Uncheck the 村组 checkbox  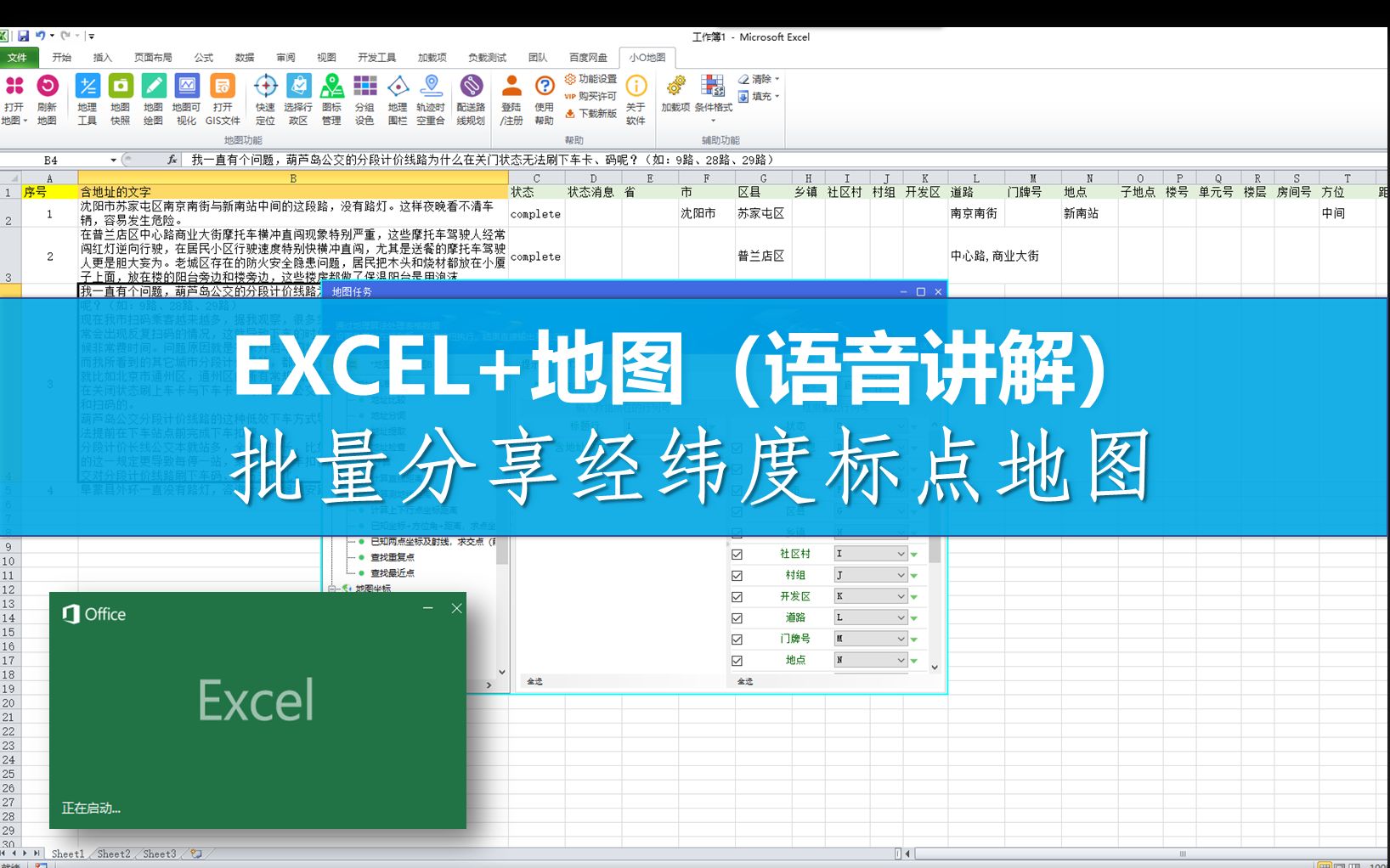pyautogui.click(x=737, y=575)
